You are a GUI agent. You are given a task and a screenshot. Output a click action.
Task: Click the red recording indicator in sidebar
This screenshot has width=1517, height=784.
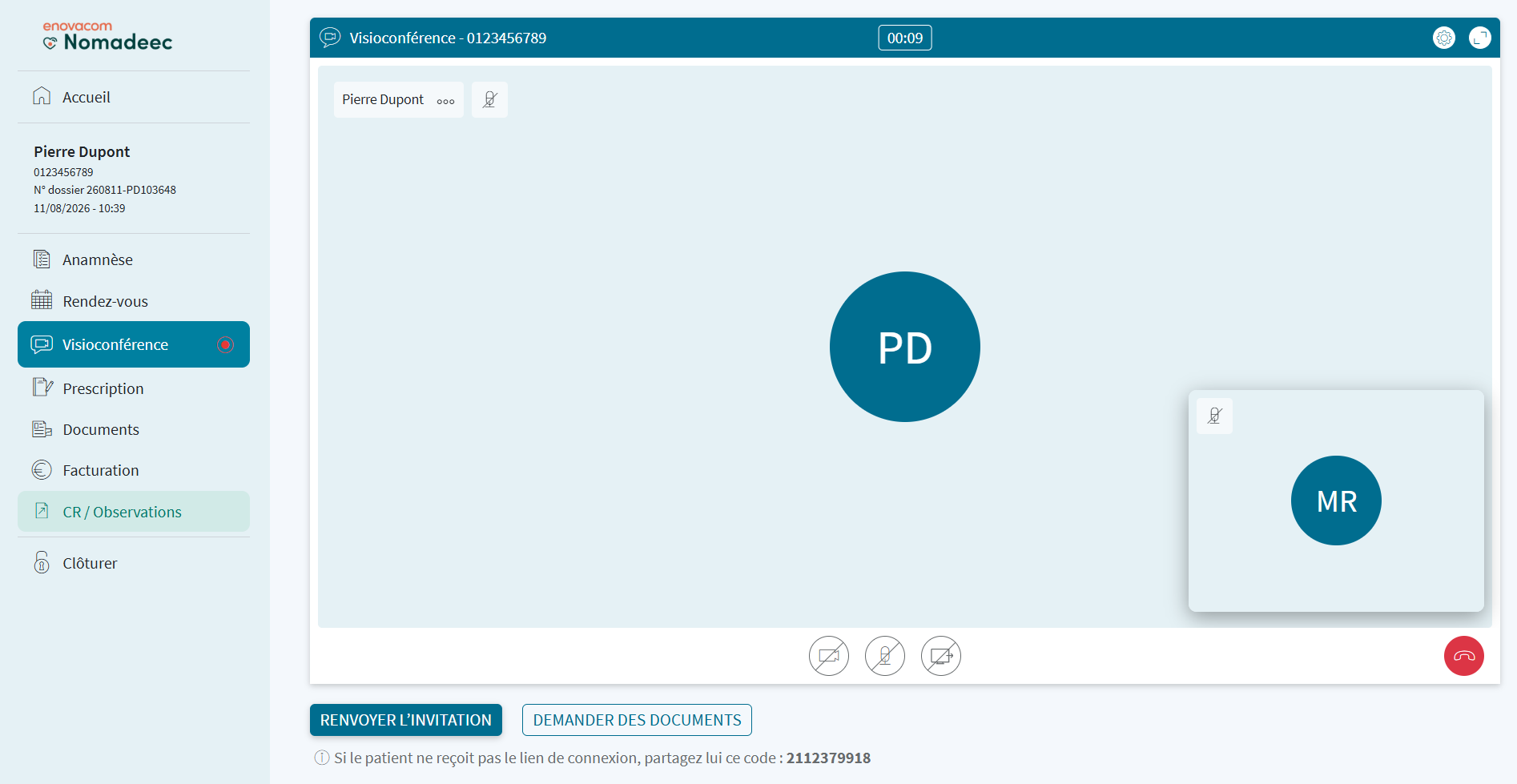pyautogui.click(x=226, y=344)
